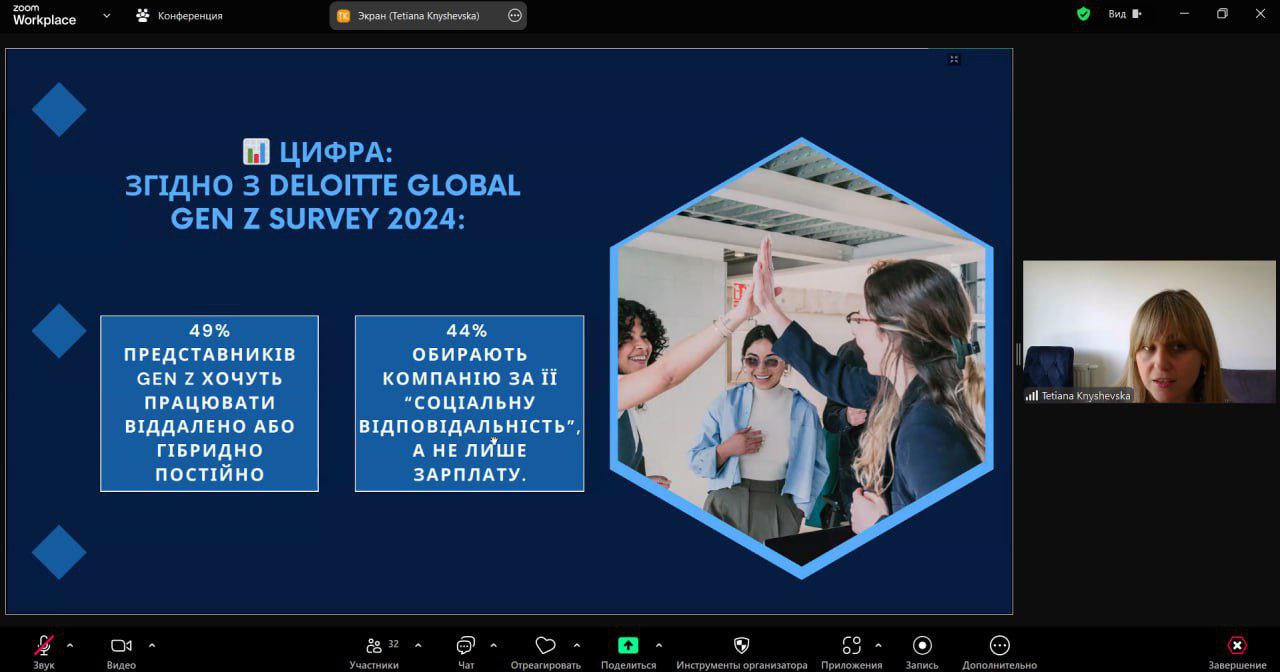Screen dimensions: 1280x672
Task: Open the Вид view menu
Action: tap(1123, 14)
